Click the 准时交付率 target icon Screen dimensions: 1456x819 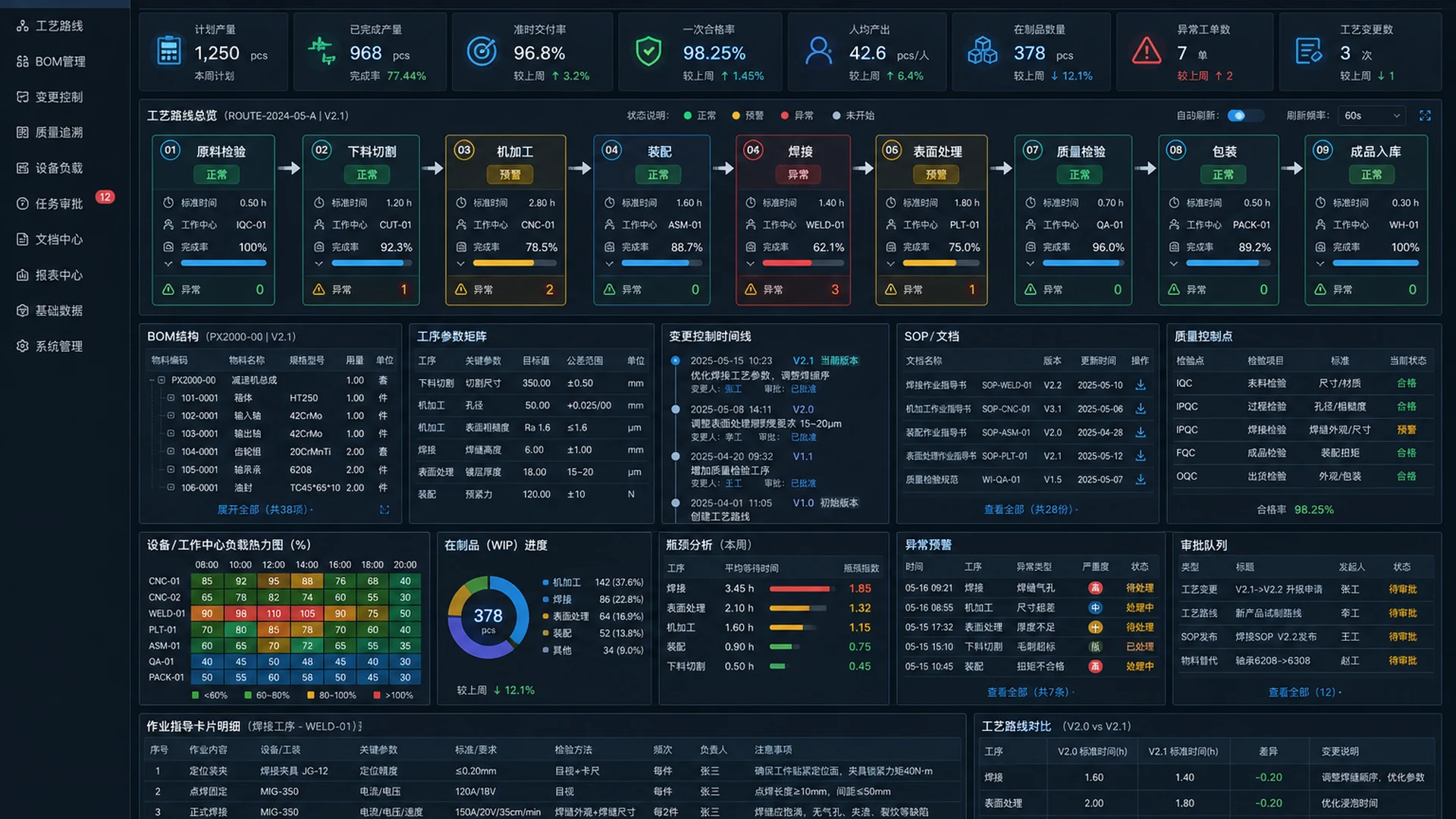482,51
